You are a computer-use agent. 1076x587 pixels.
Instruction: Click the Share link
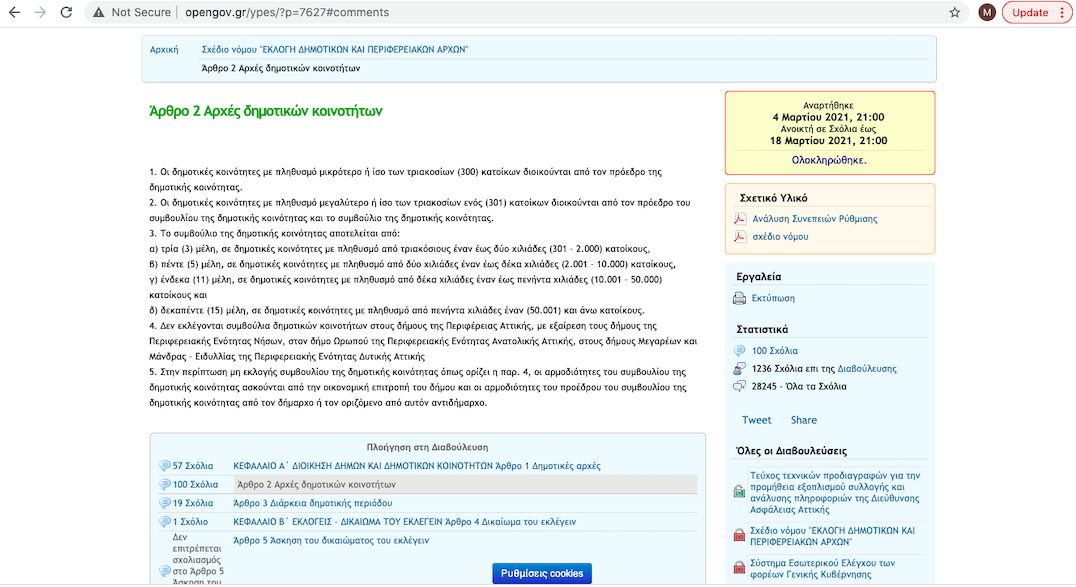click(804, 420)
